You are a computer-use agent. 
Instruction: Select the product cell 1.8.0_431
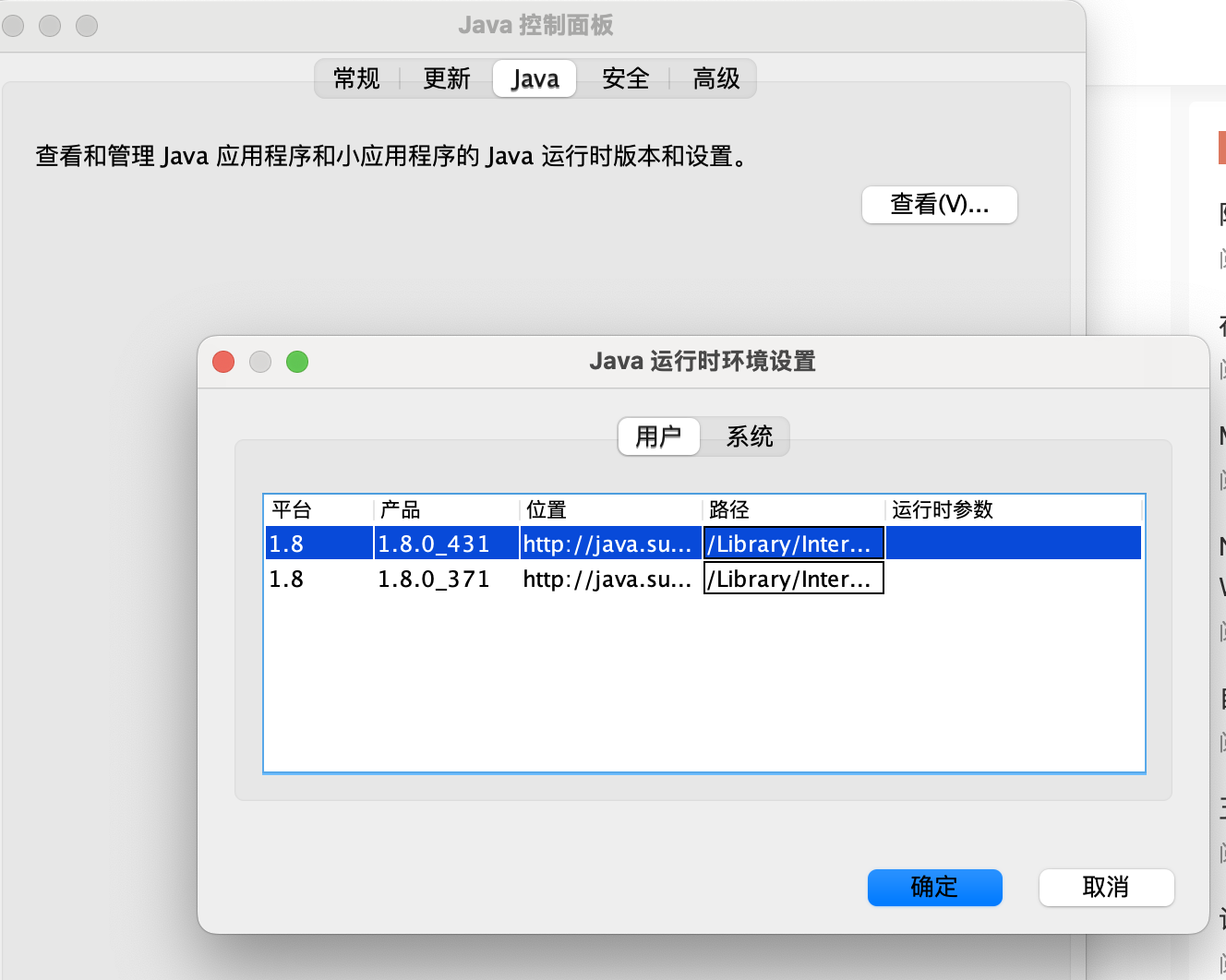pyautogui.click(x=447, y=544)
